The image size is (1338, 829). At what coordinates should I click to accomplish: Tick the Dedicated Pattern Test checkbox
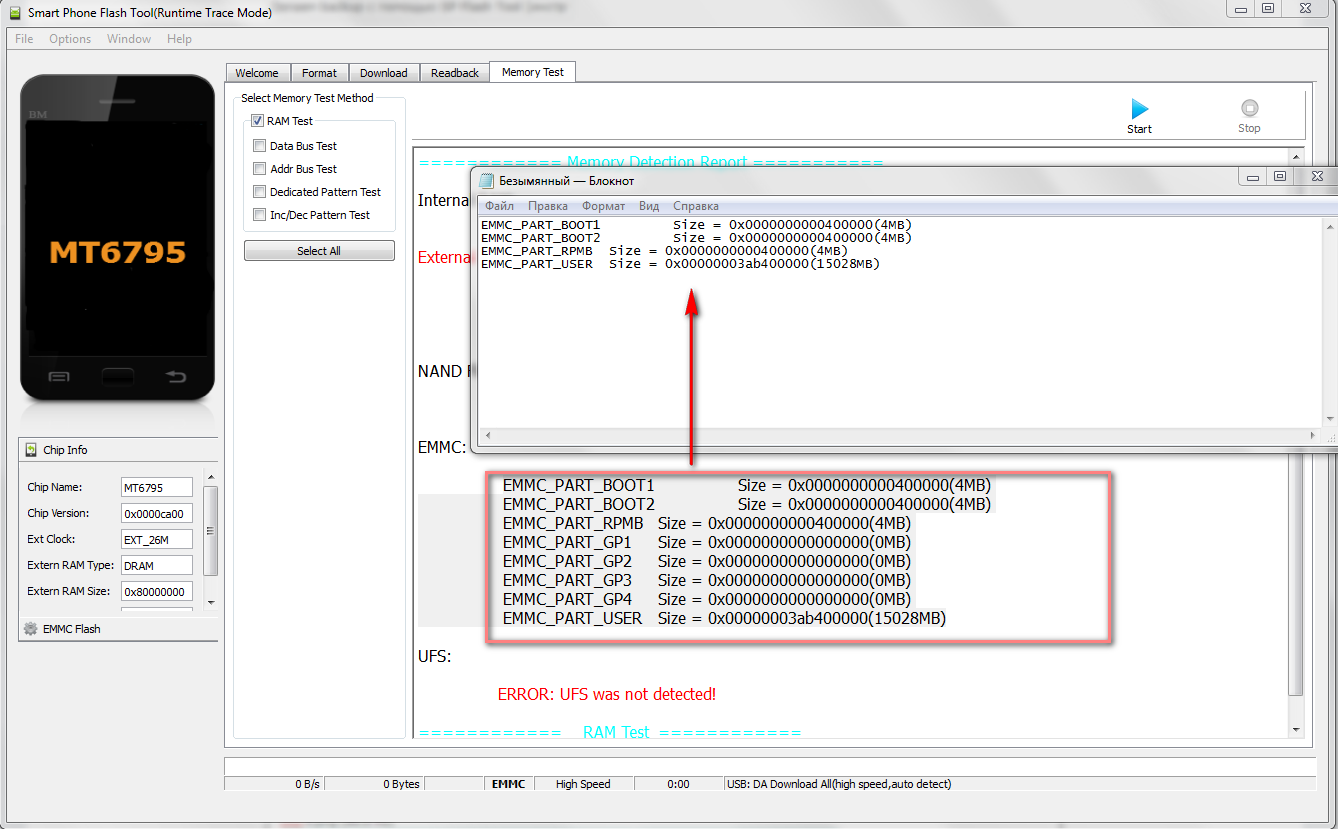tap(260, 192)
